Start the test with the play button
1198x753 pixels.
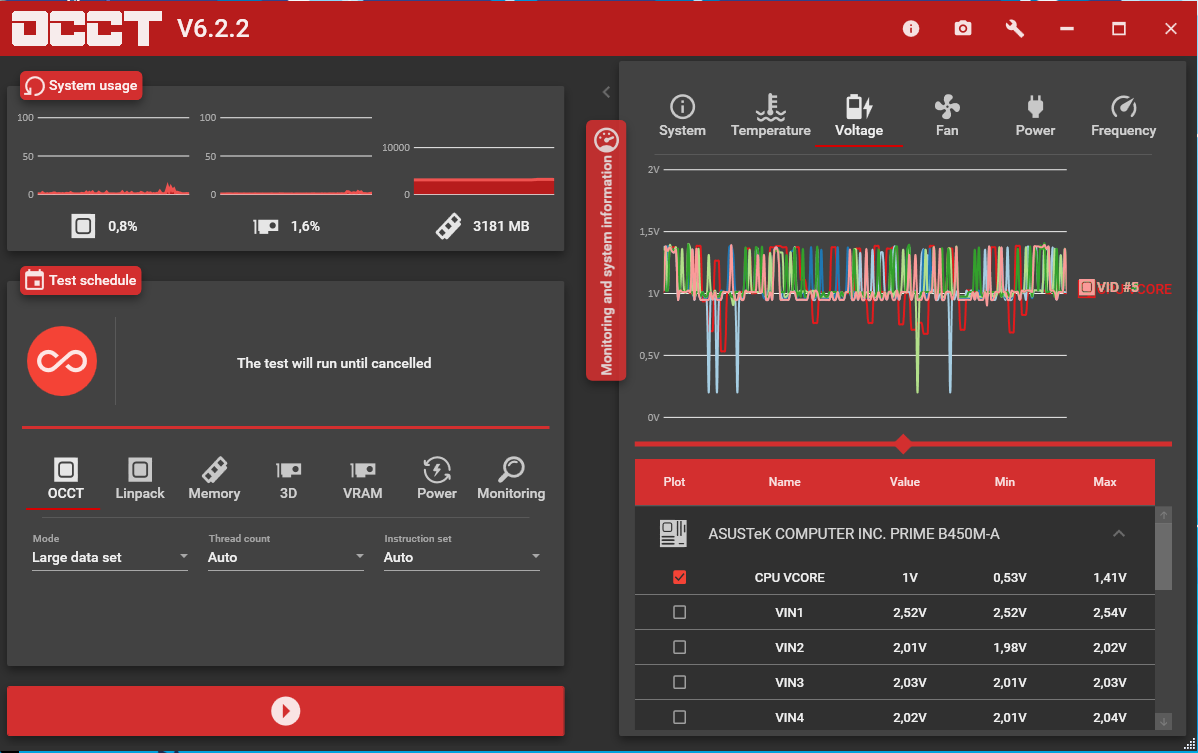pos(286,711)
